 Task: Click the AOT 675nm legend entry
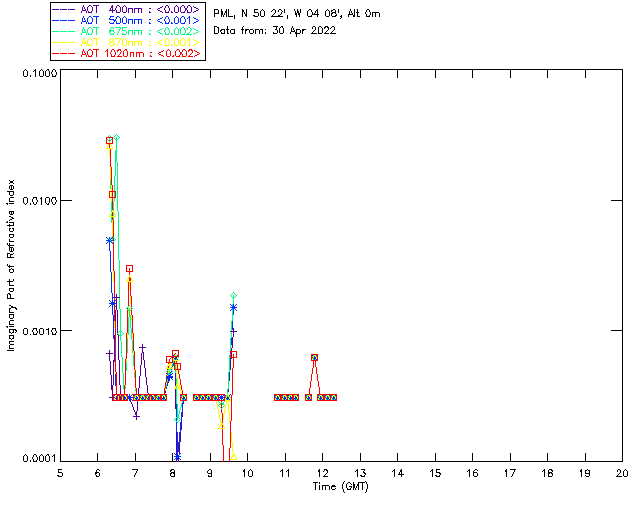coord(126,31)
